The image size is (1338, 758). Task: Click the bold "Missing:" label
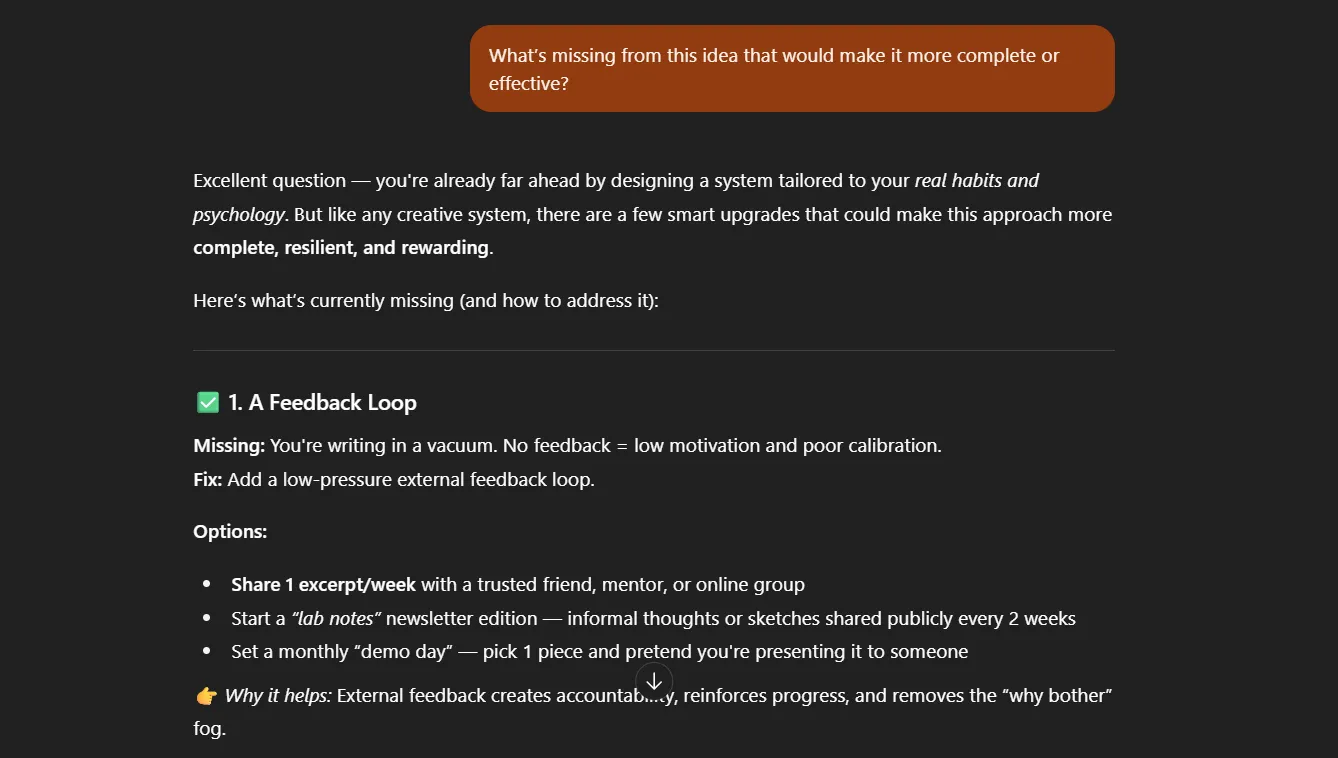(229, 446)
